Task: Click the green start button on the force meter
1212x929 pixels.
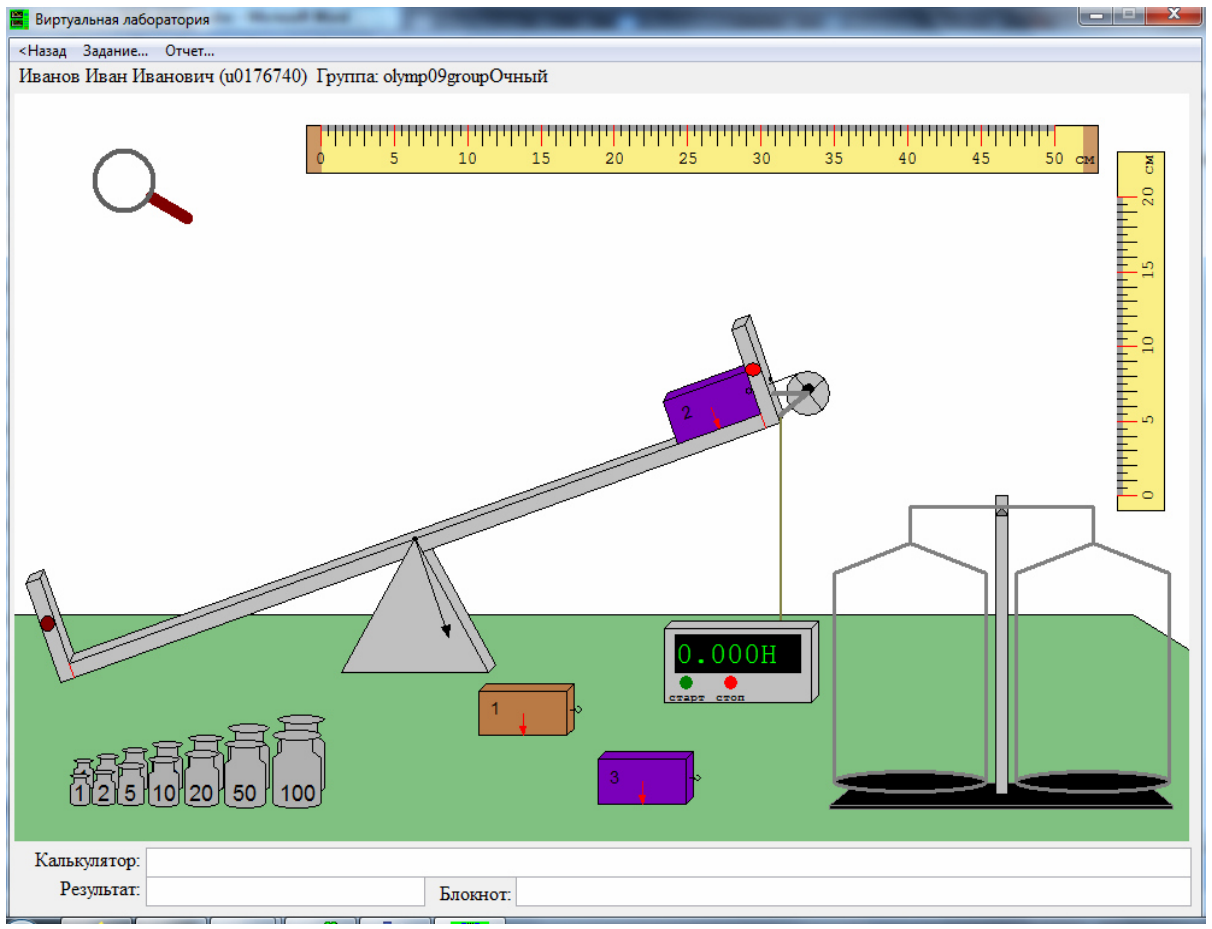Action: (x=686, y=682)
